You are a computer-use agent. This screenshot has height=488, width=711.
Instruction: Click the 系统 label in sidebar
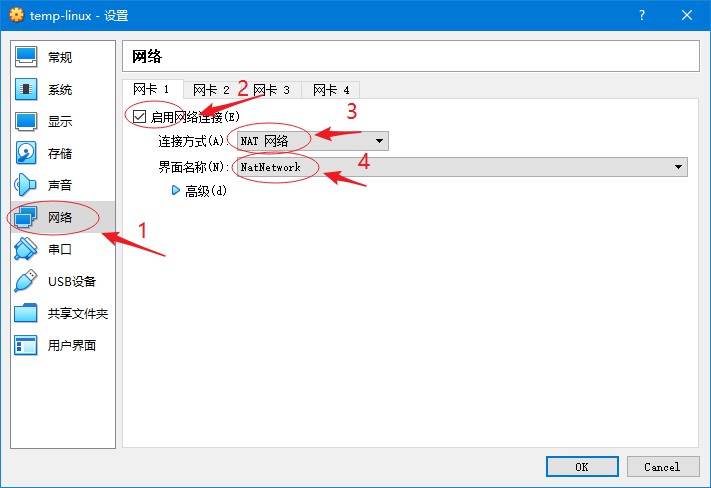(60, 90)
